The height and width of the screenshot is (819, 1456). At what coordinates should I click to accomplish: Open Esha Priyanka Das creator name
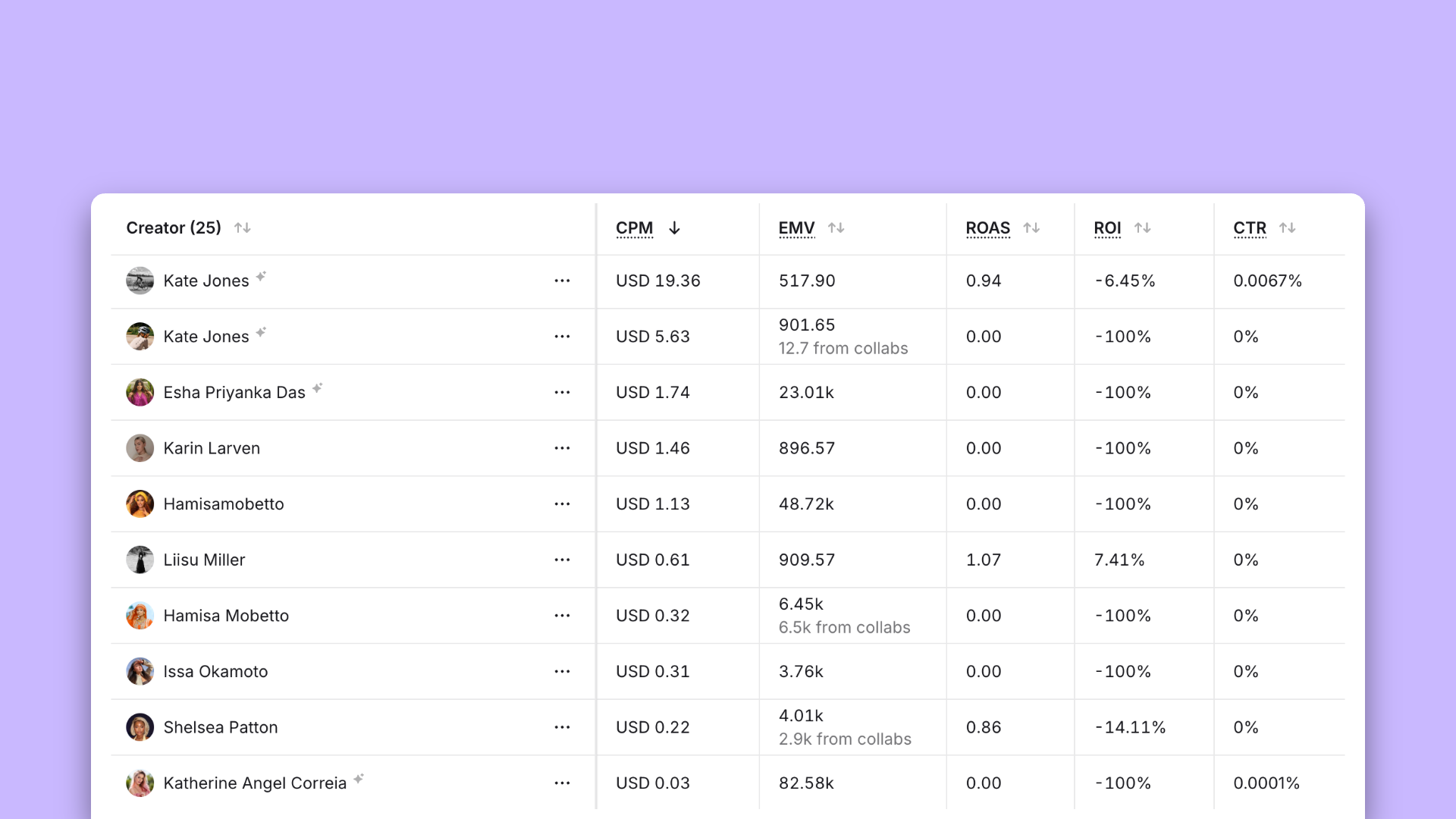point(234,393)
